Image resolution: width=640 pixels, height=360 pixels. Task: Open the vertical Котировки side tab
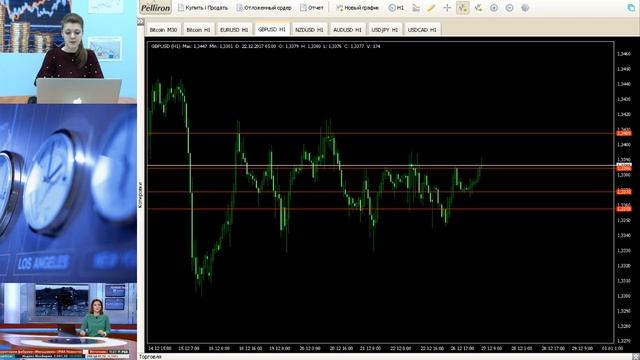tap(140, 195)
